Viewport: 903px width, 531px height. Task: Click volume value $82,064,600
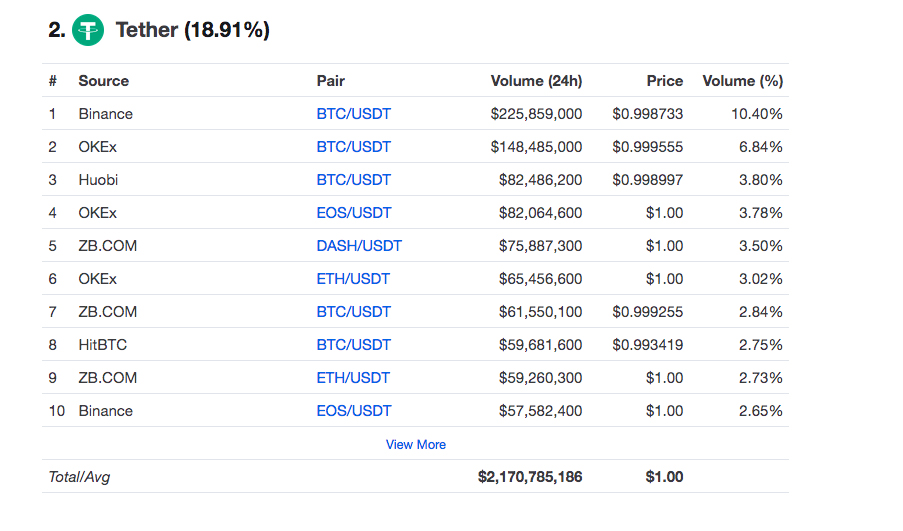[x=540, y=213]
